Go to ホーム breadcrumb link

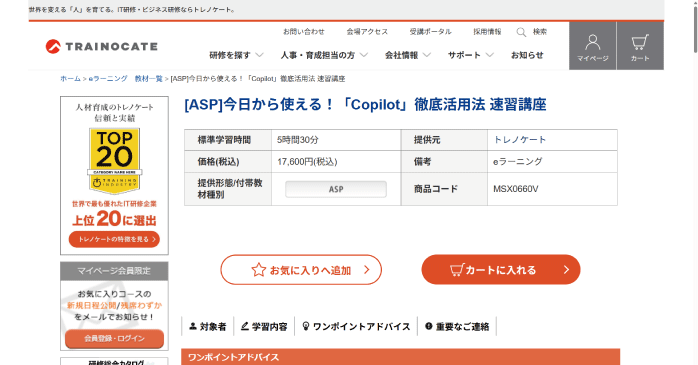click(70, 79)
